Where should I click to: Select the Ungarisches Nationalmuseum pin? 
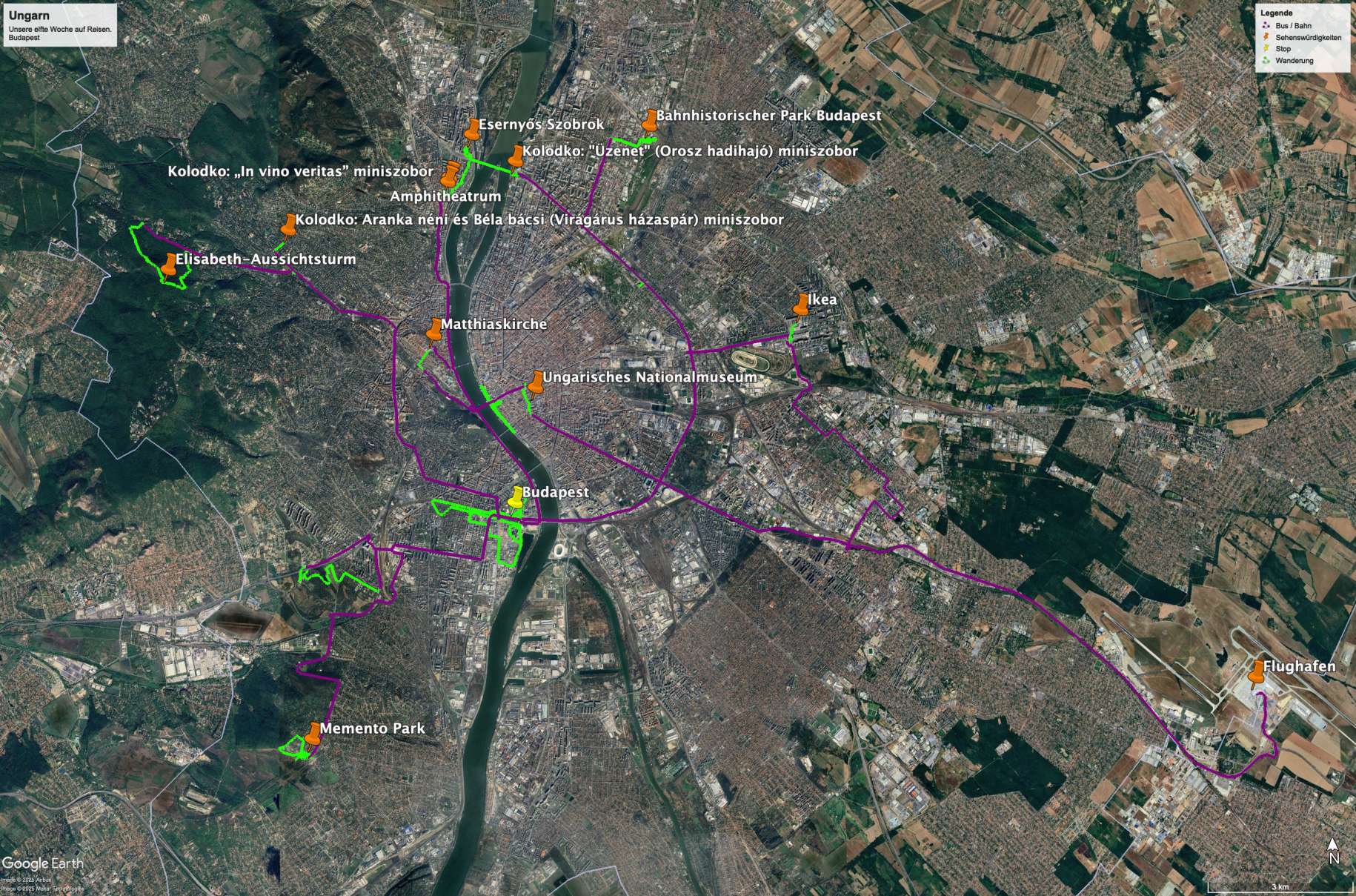point(535,382)
